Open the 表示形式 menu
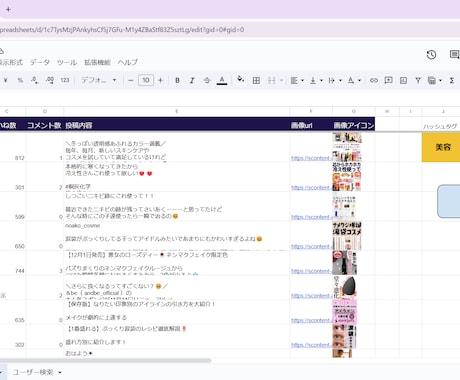This screenshot has height=380, width=460. (x=11, y=62)
